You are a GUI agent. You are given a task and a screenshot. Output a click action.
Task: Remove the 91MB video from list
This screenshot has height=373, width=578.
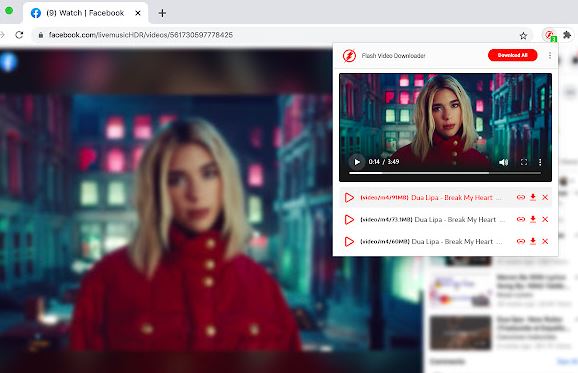545,198
